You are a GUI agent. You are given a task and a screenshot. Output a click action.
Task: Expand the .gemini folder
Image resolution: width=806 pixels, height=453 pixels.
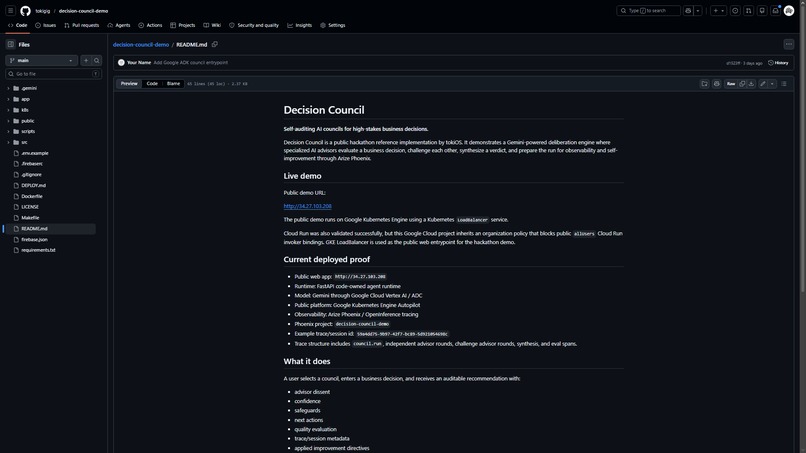click(x=8, y=88)
